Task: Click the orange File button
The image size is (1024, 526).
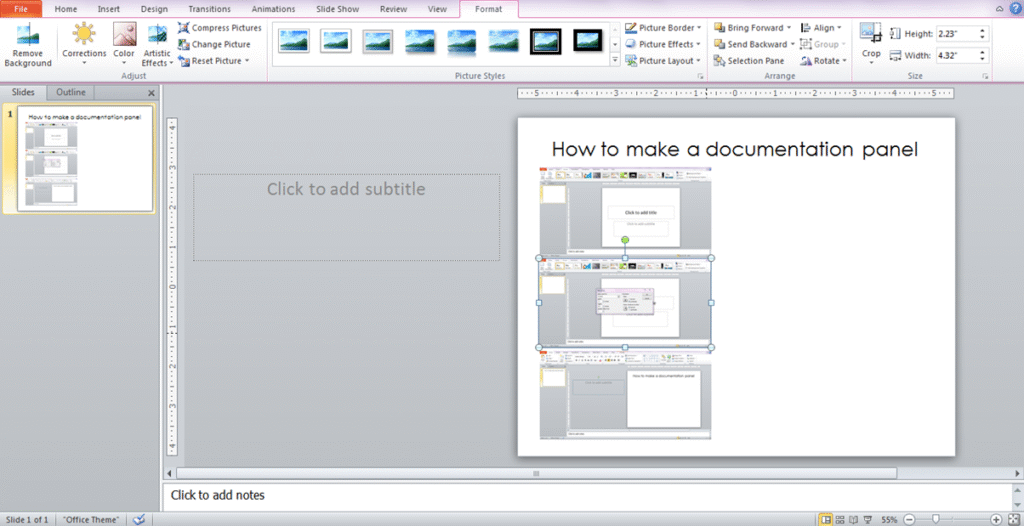Action: click(20, 9)
